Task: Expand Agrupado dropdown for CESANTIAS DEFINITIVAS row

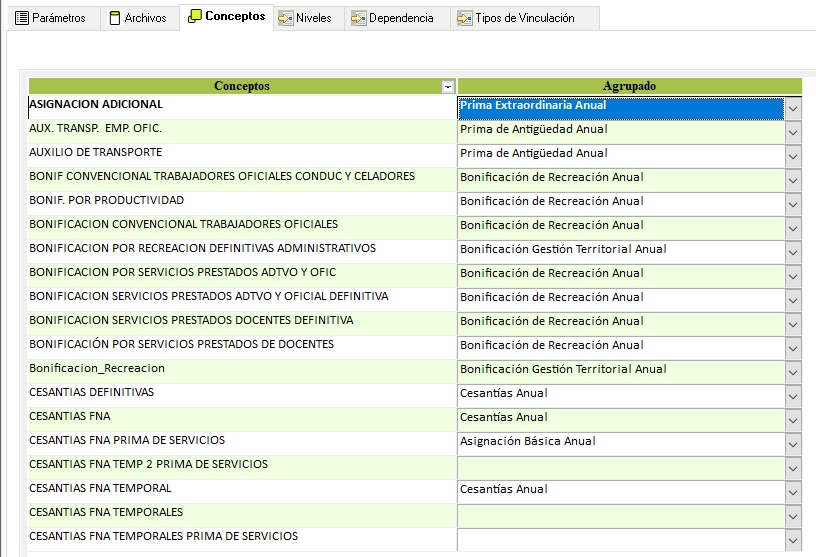Action: click(x=793, y=396)
